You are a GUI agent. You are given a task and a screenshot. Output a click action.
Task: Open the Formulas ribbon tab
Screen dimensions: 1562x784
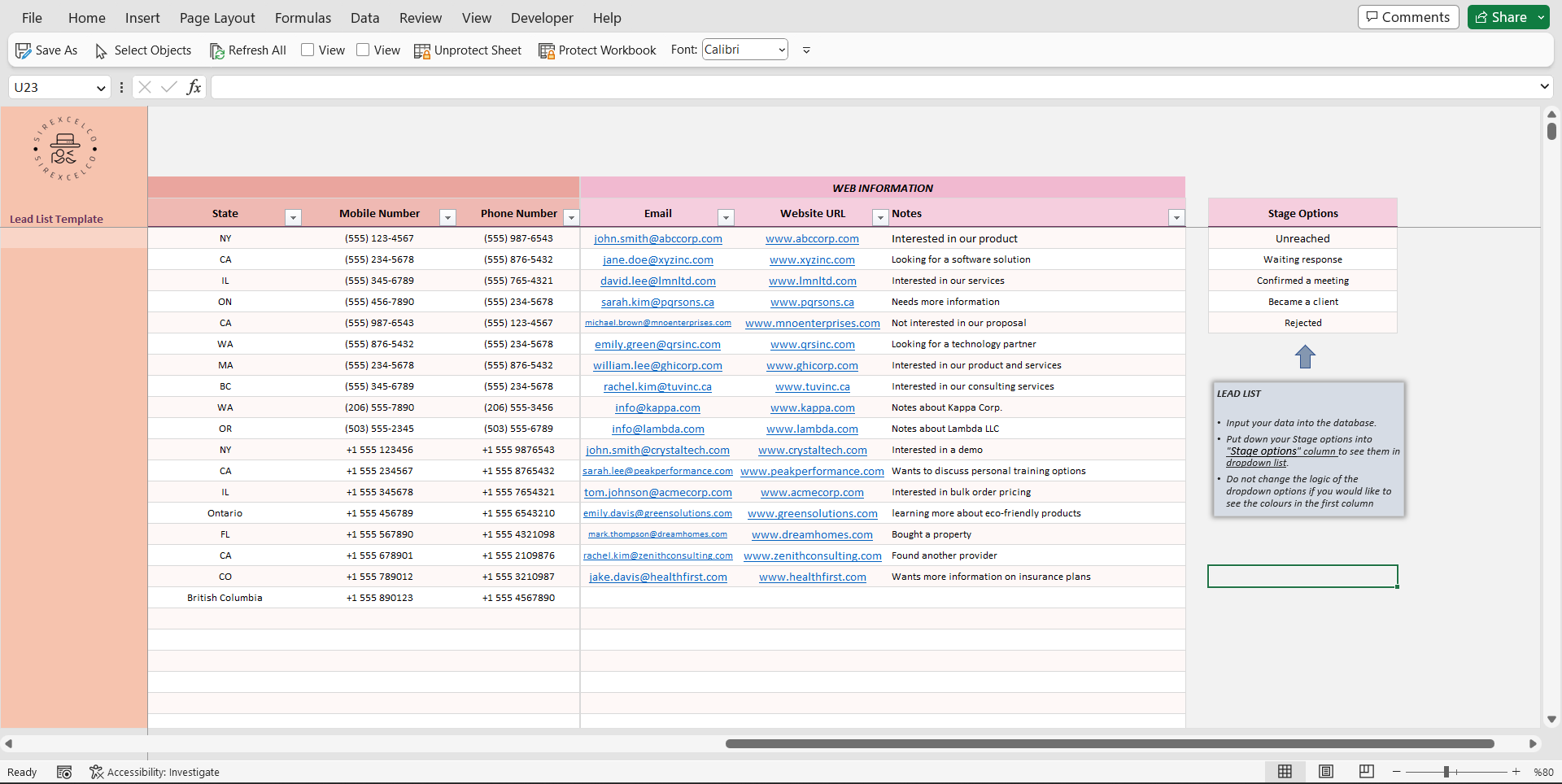pyautogui.click(x=303, y=18)
